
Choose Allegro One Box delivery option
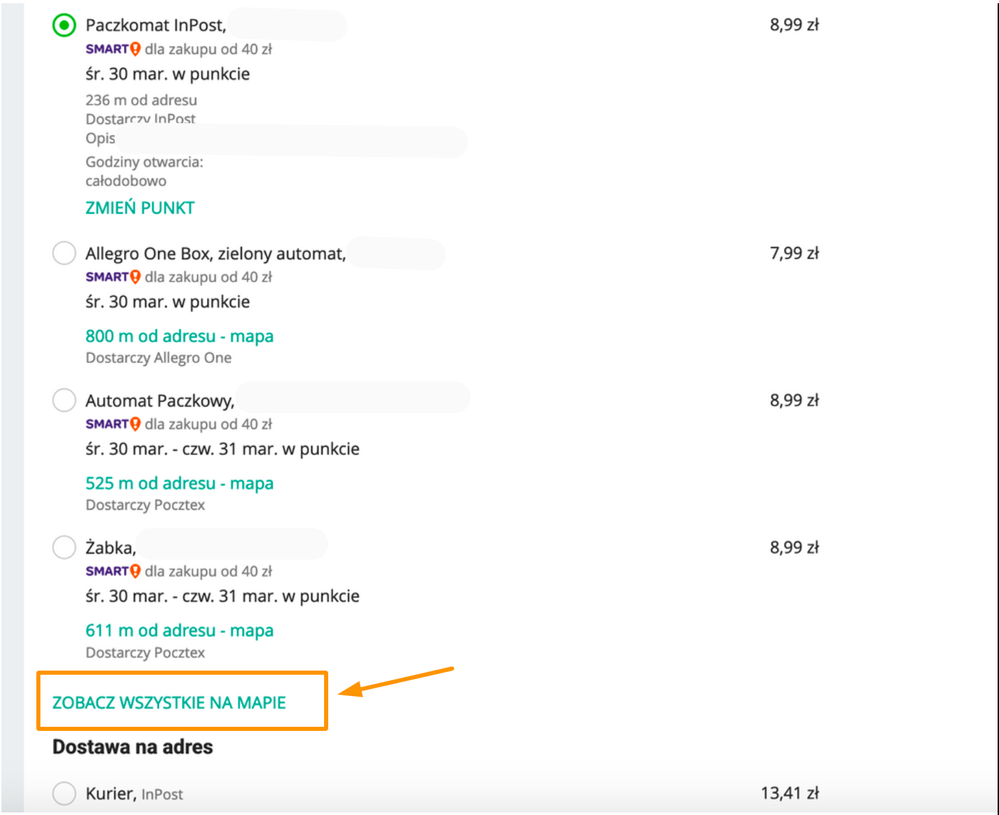[x=64, y=253]
